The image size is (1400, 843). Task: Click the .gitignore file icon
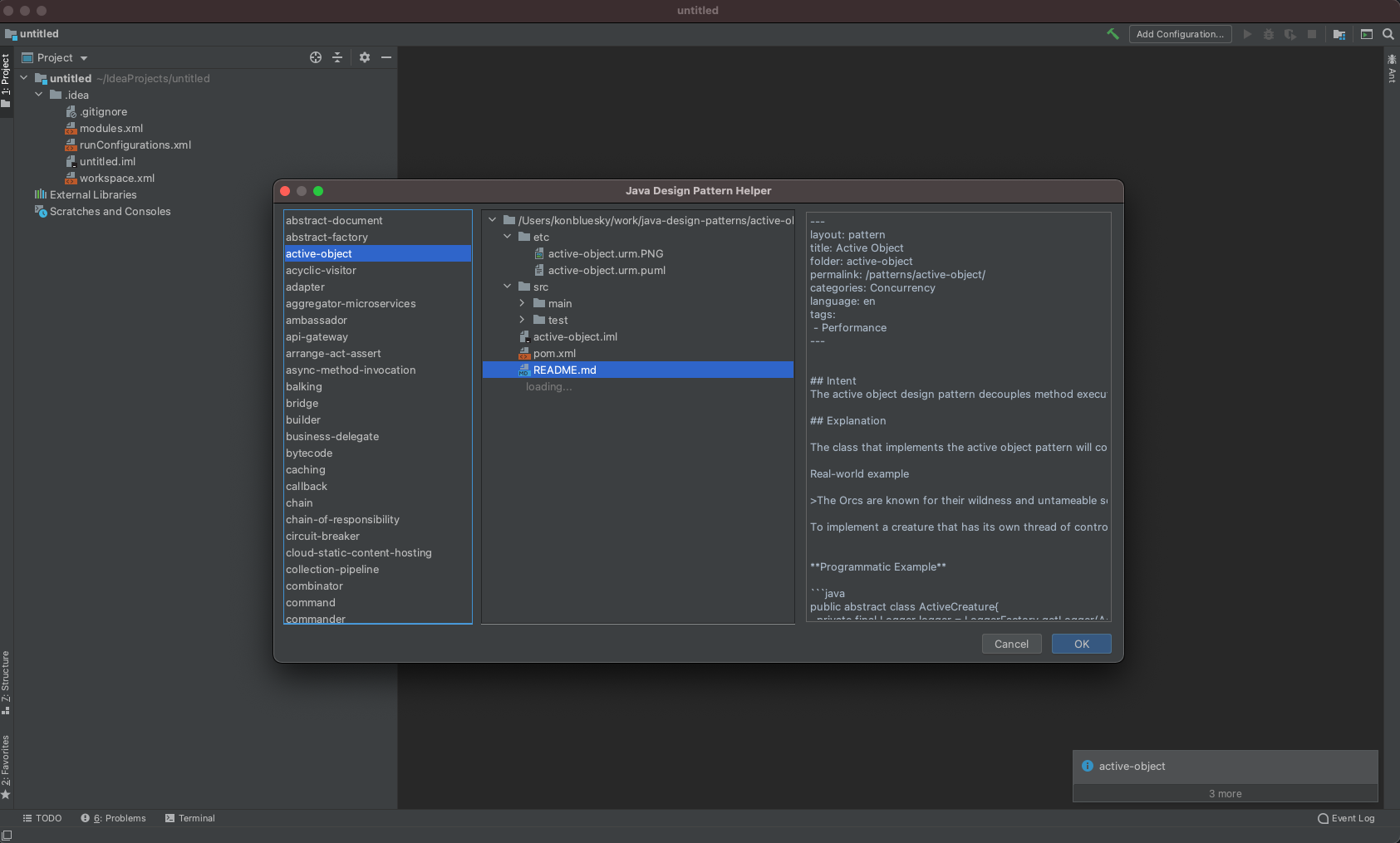pyautogui.click(x=71, y=111)
